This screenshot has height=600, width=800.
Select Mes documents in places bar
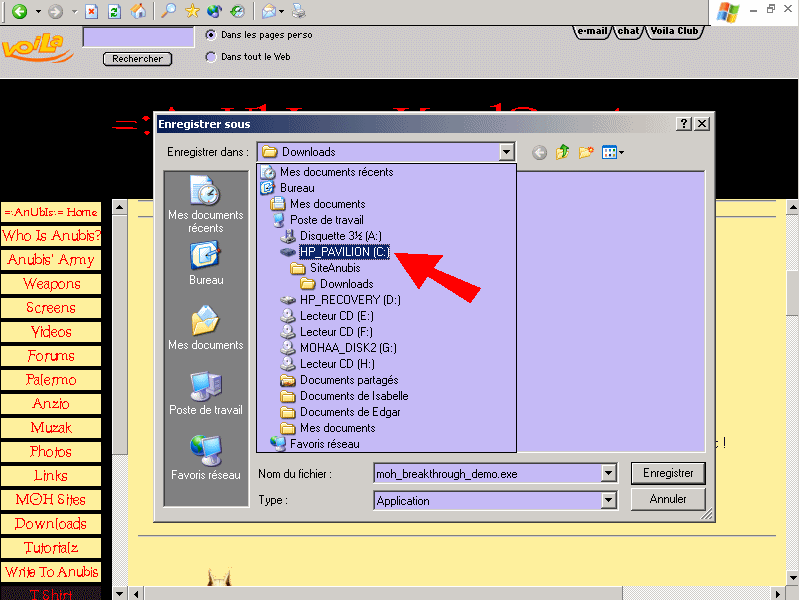(206, 328)
